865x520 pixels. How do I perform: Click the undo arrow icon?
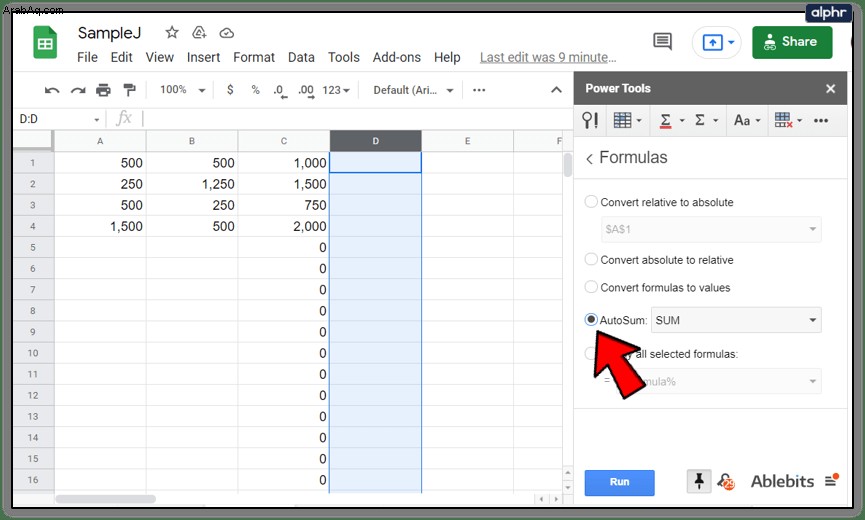pyautogui.click(x=52, y=90)
